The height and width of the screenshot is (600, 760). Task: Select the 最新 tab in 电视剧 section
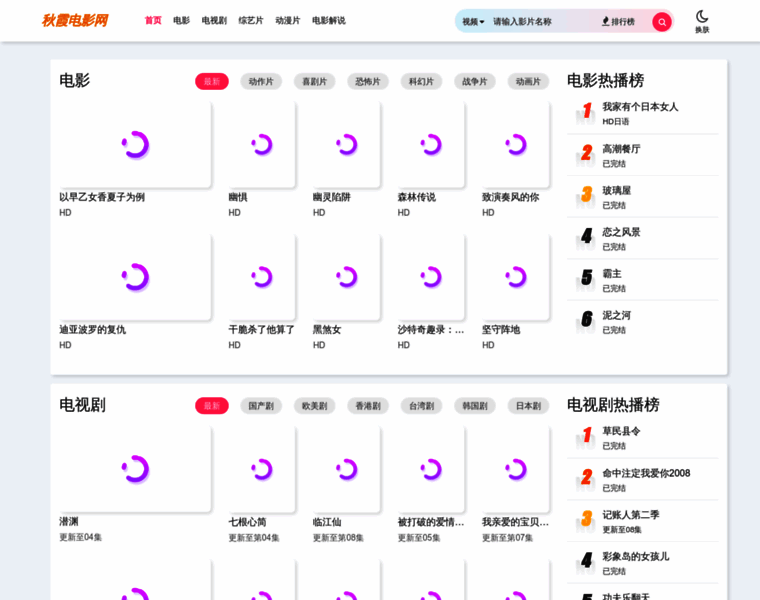click(212, 406)
